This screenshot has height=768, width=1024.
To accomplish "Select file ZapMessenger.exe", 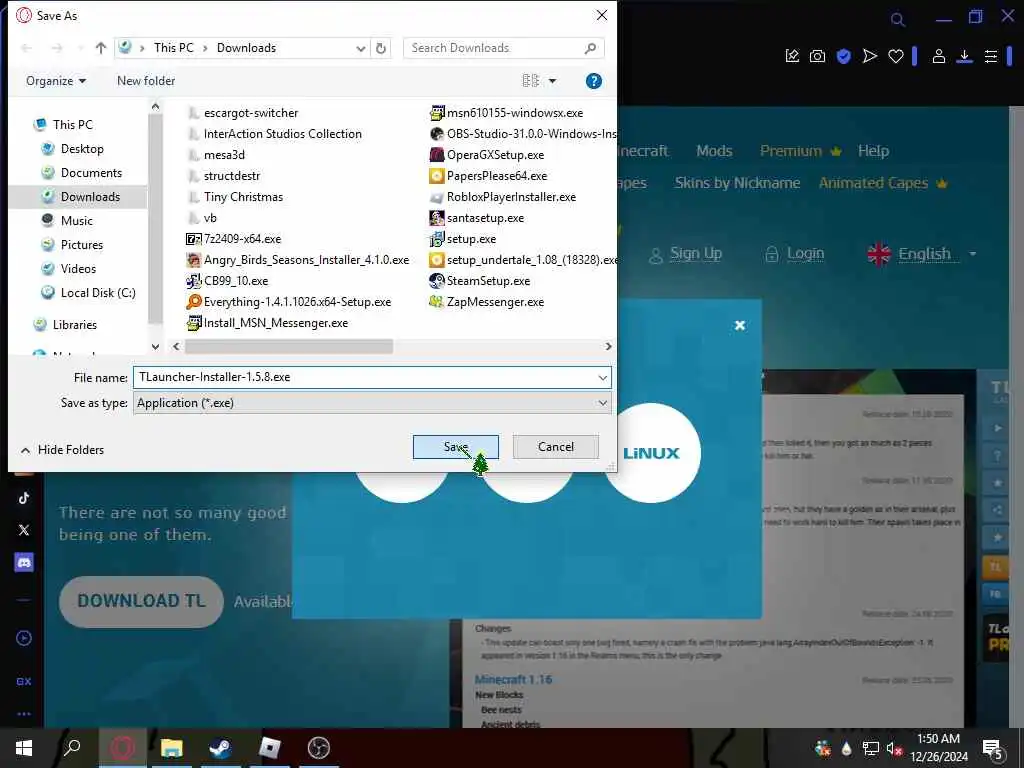I will coord(487,302).
